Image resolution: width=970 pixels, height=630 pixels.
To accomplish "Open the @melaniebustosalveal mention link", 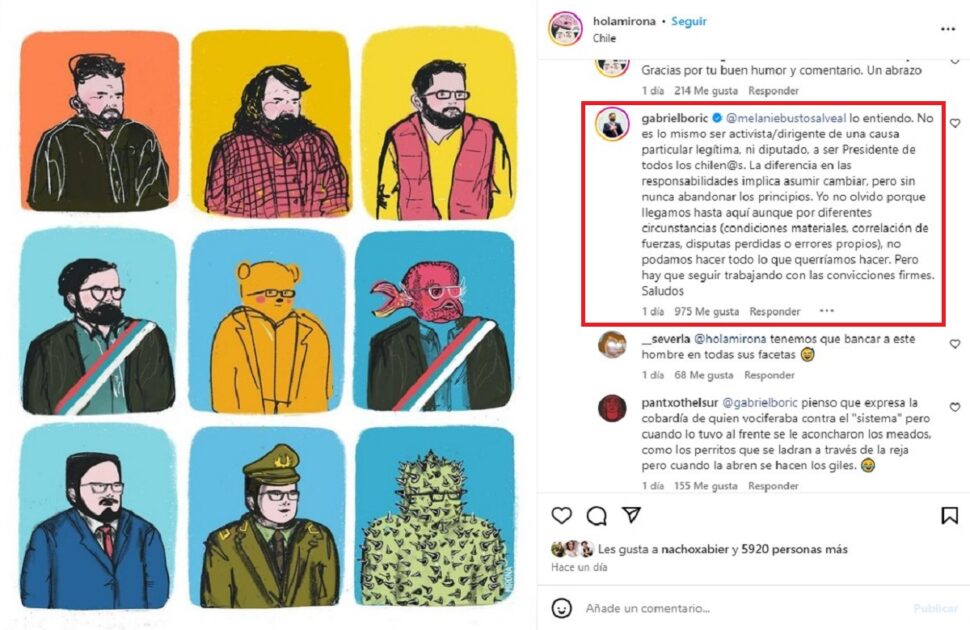I will (x=784, y=118).
